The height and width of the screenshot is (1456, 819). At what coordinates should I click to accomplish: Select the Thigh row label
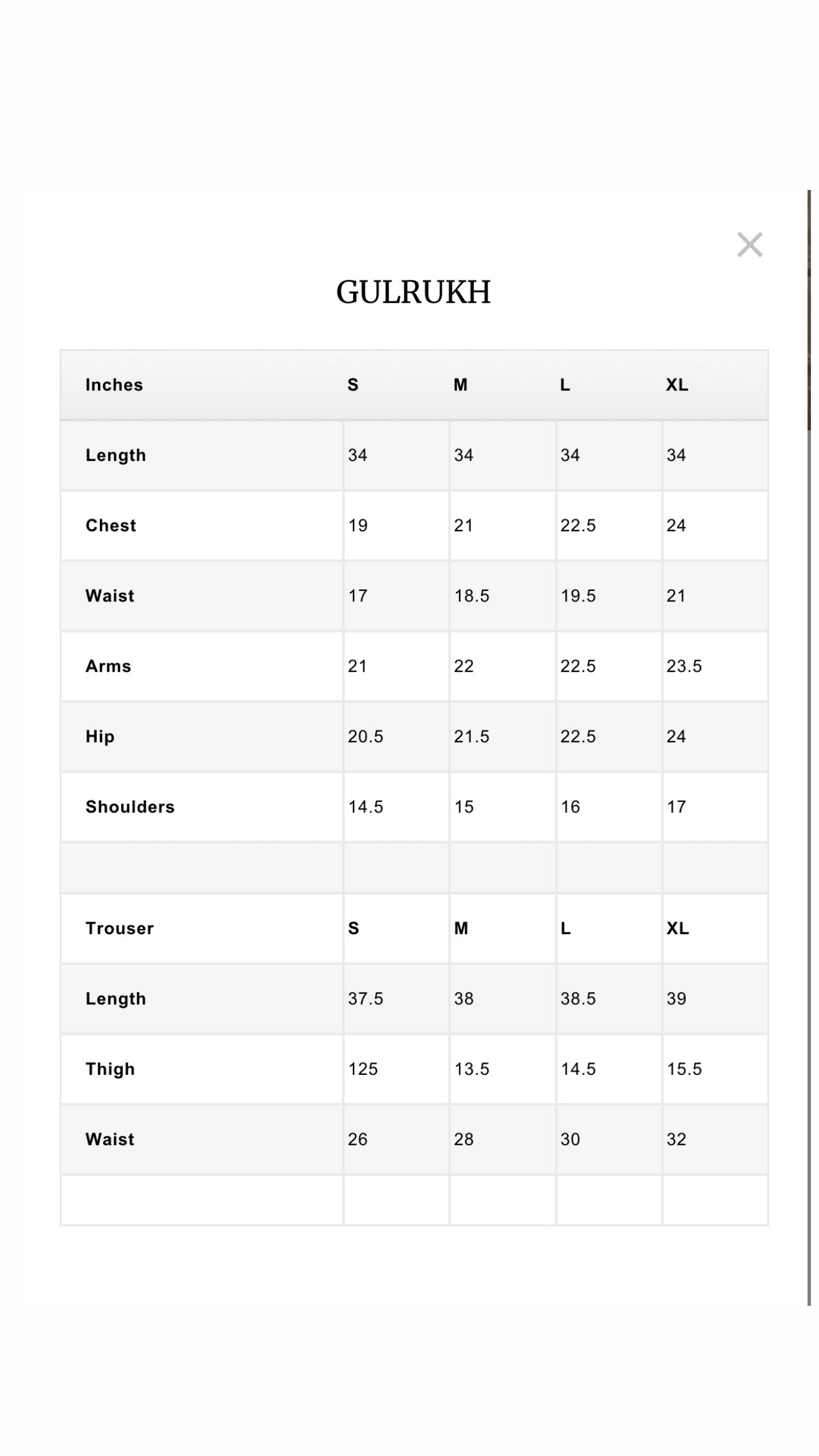click(x=110, y=1068)
